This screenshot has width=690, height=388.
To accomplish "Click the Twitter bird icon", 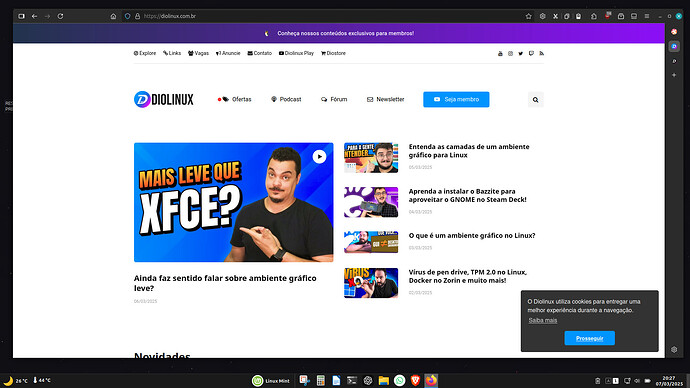I will coord(521,54).
